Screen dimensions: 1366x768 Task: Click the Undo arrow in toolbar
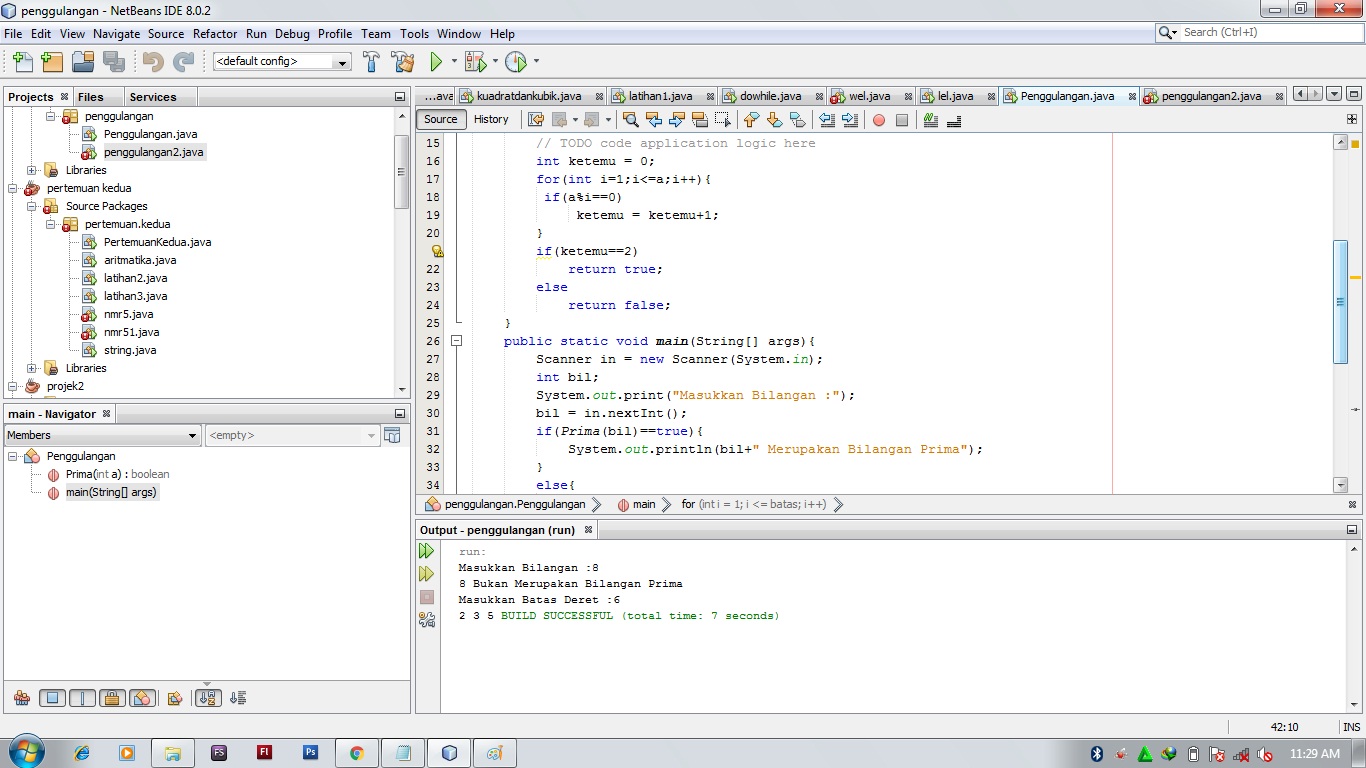click(x=153, y=61)
